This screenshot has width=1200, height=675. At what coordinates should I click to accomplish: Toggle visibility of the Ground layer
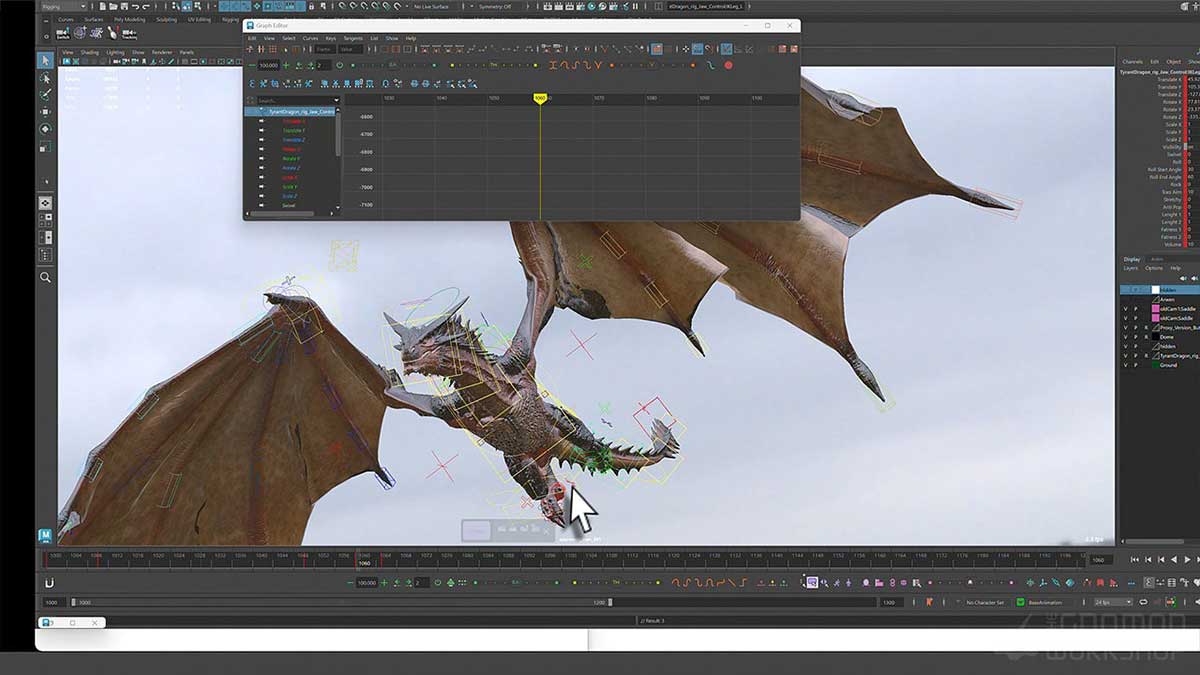click(1125, 363)
